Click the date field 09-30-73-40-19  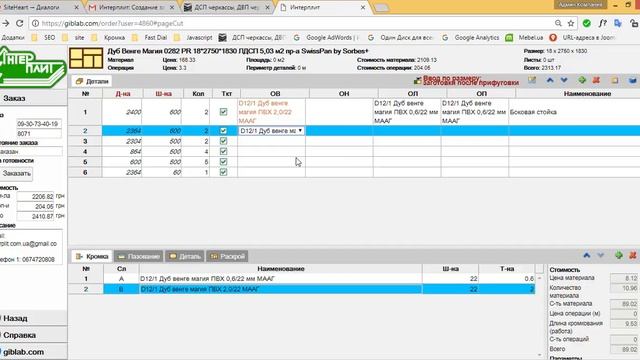[39, 124]
